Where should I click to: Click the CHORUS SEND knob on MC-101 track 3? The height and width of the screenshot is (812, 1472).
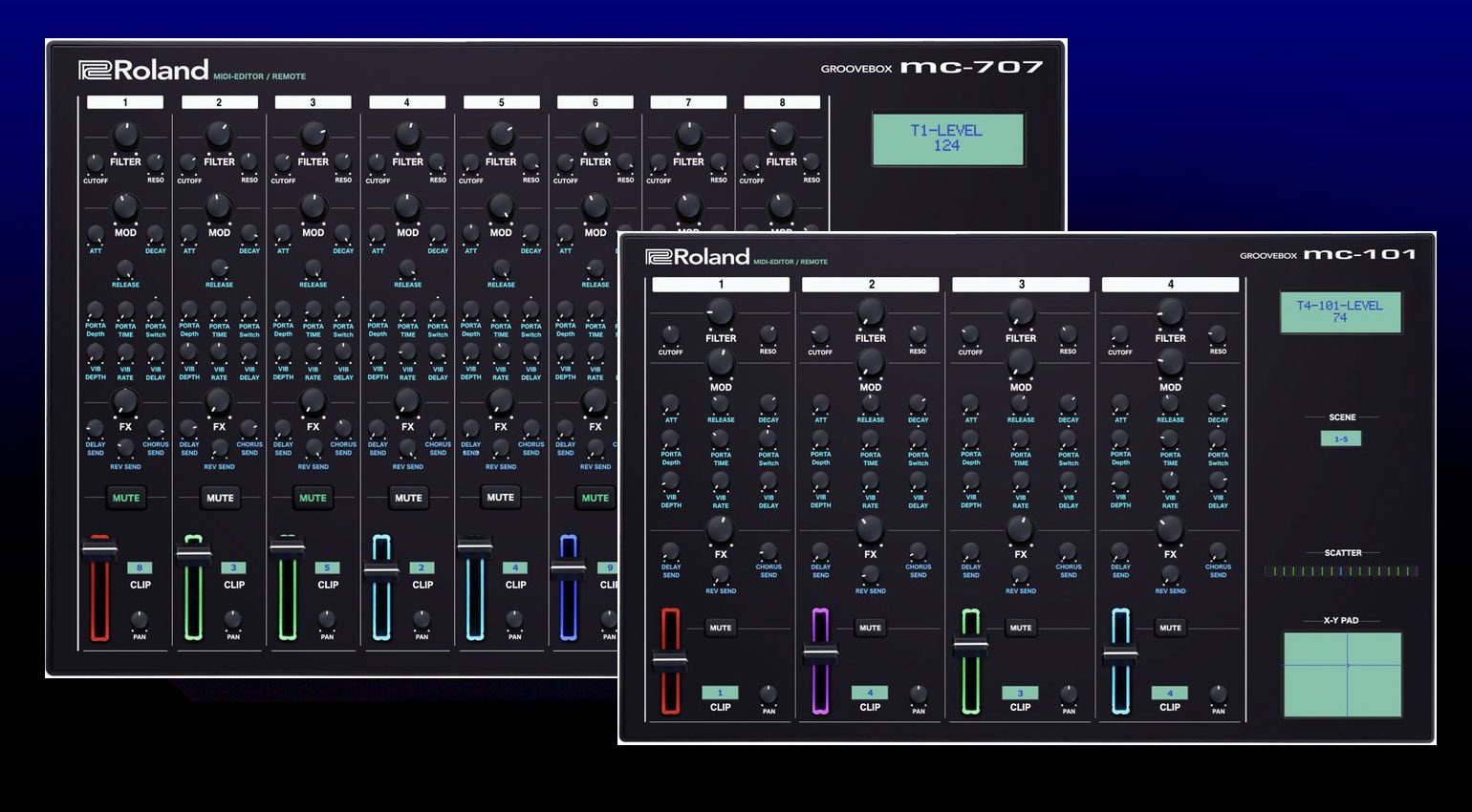(1068, 552)
